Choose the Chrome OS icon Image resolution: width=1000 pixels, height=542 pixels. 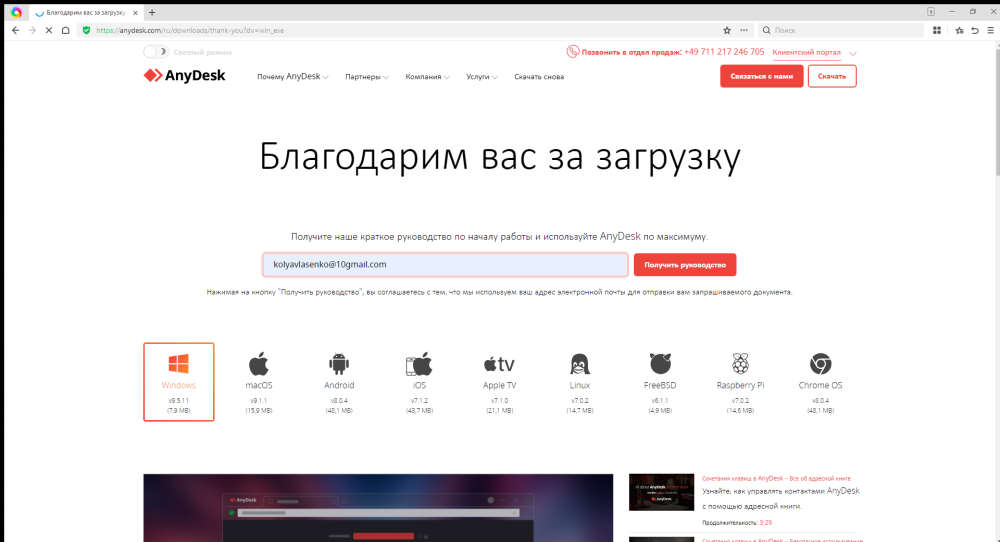pos(821,363)
